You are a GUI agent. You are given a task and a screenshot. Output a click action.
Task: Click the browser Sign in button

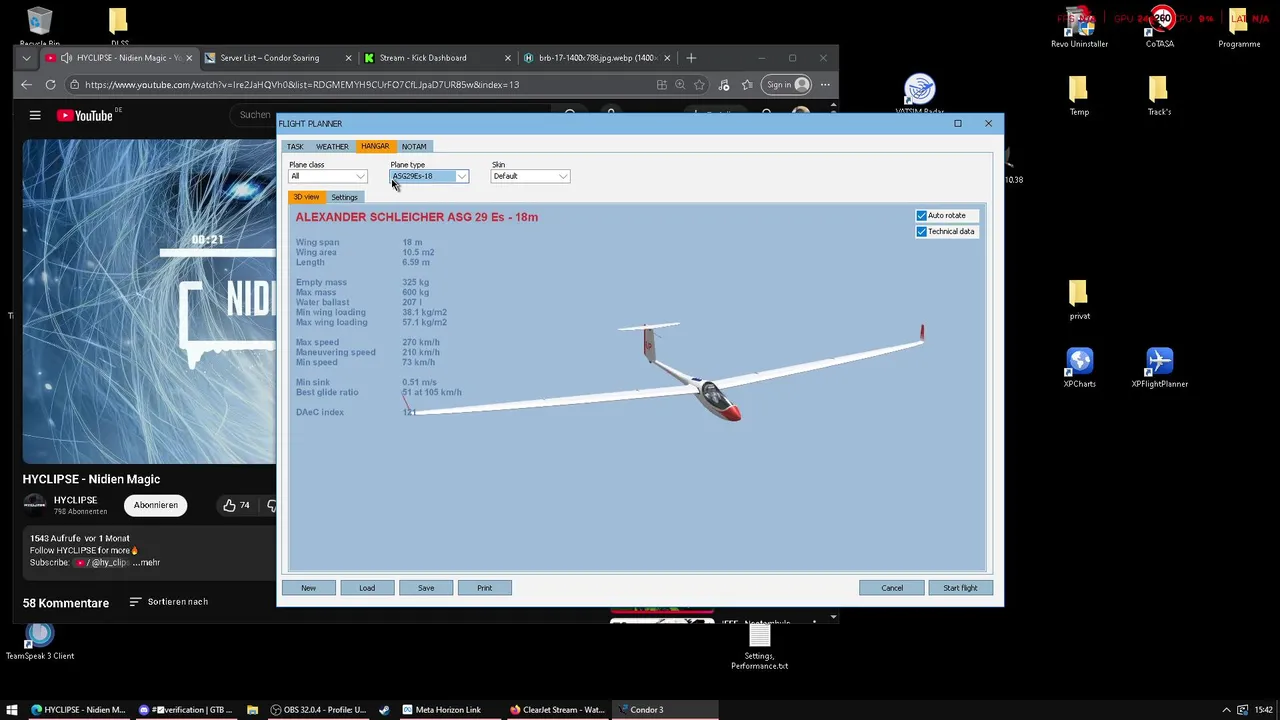click(x=786, y=85)
